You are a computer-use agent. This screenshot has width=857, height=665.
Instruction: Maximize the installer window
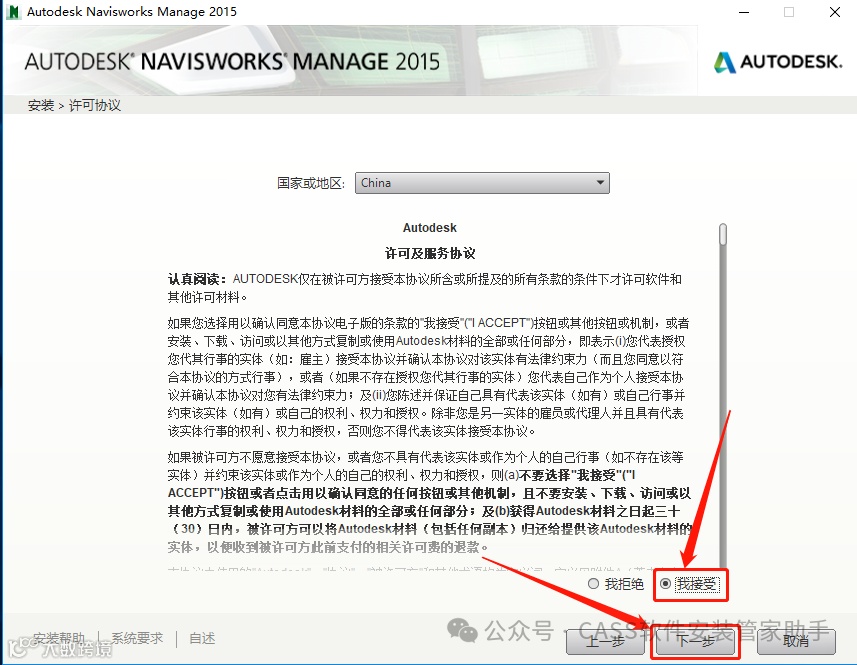[x=789, y=12]
